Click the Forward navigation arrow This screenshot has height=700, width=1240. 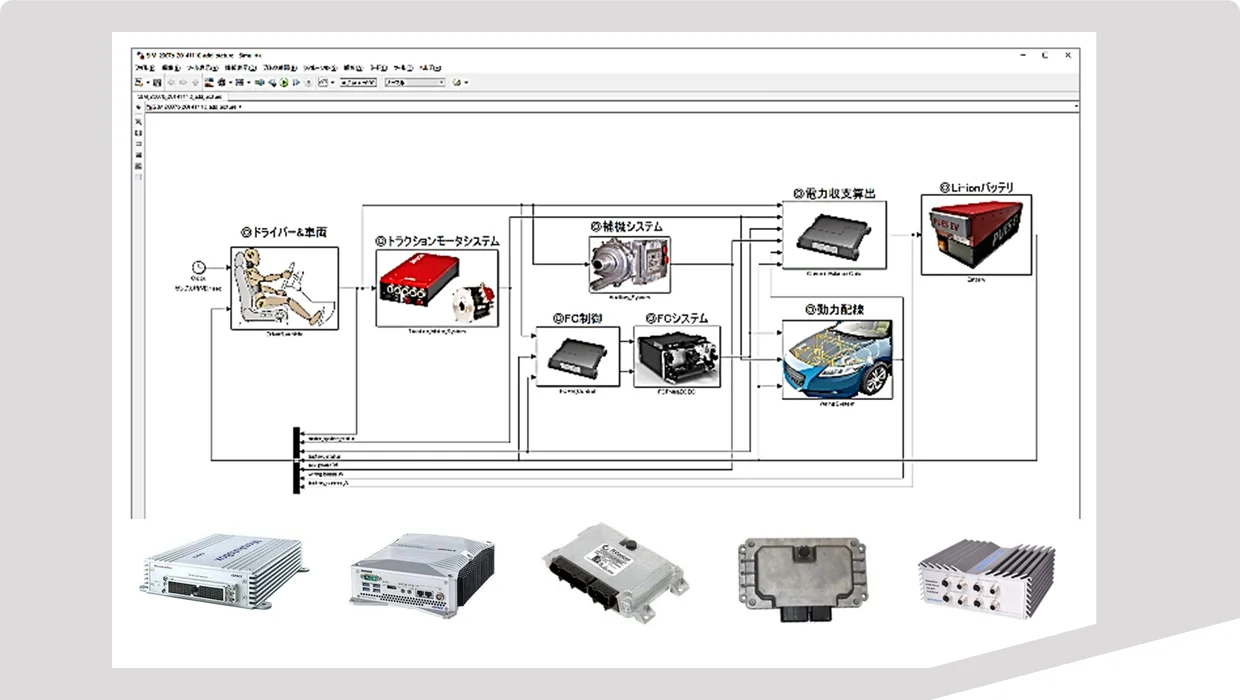pyautogui.click(x=183, y=83)
